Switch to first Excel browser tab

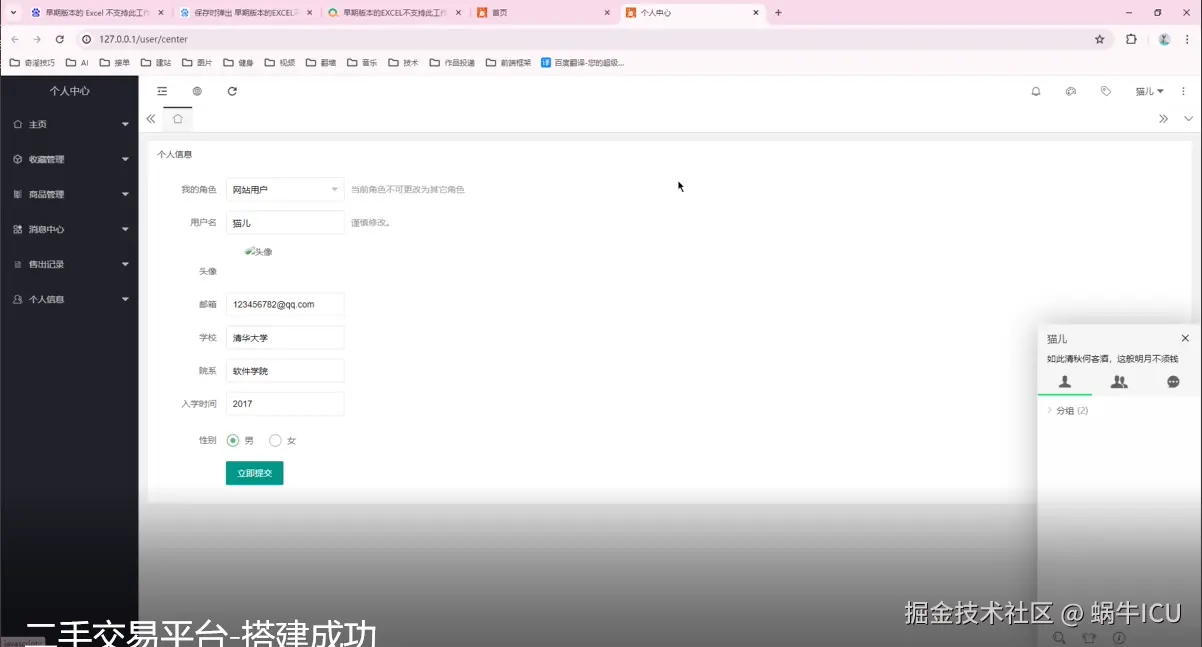click(x=97, y=13)
